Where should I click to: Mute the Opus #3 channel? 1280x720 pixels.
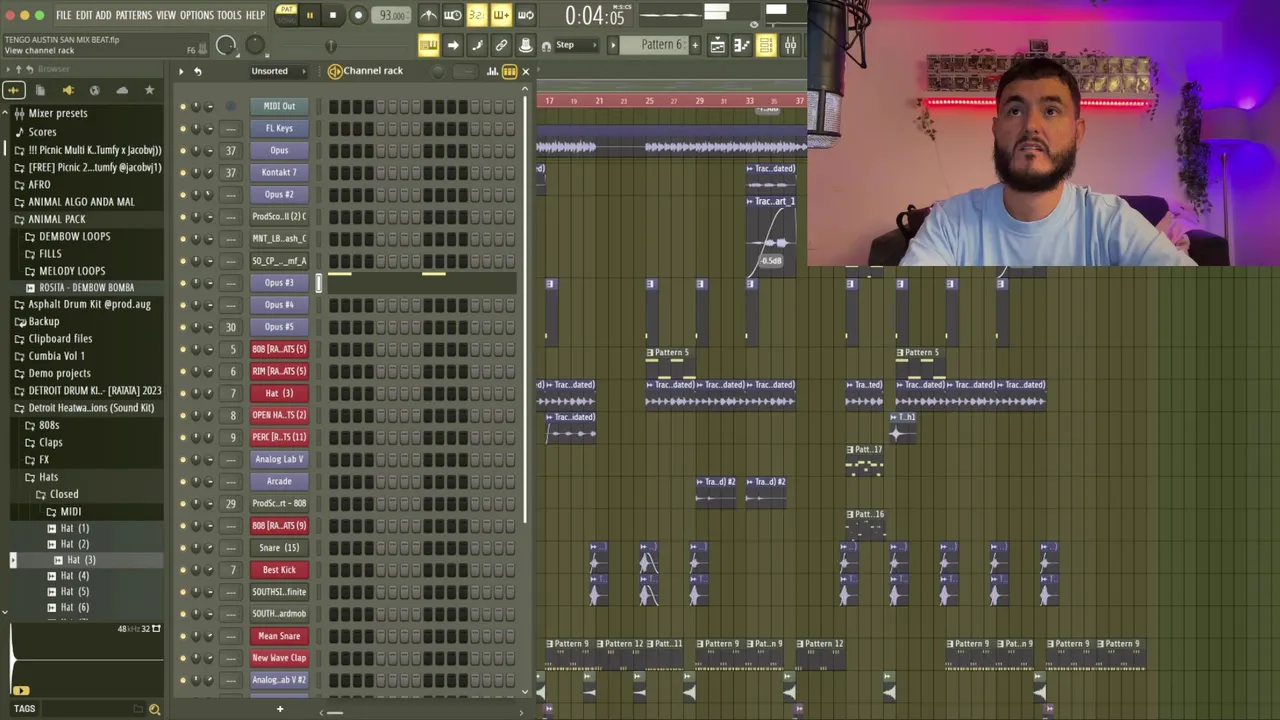(x=182, y=283)
